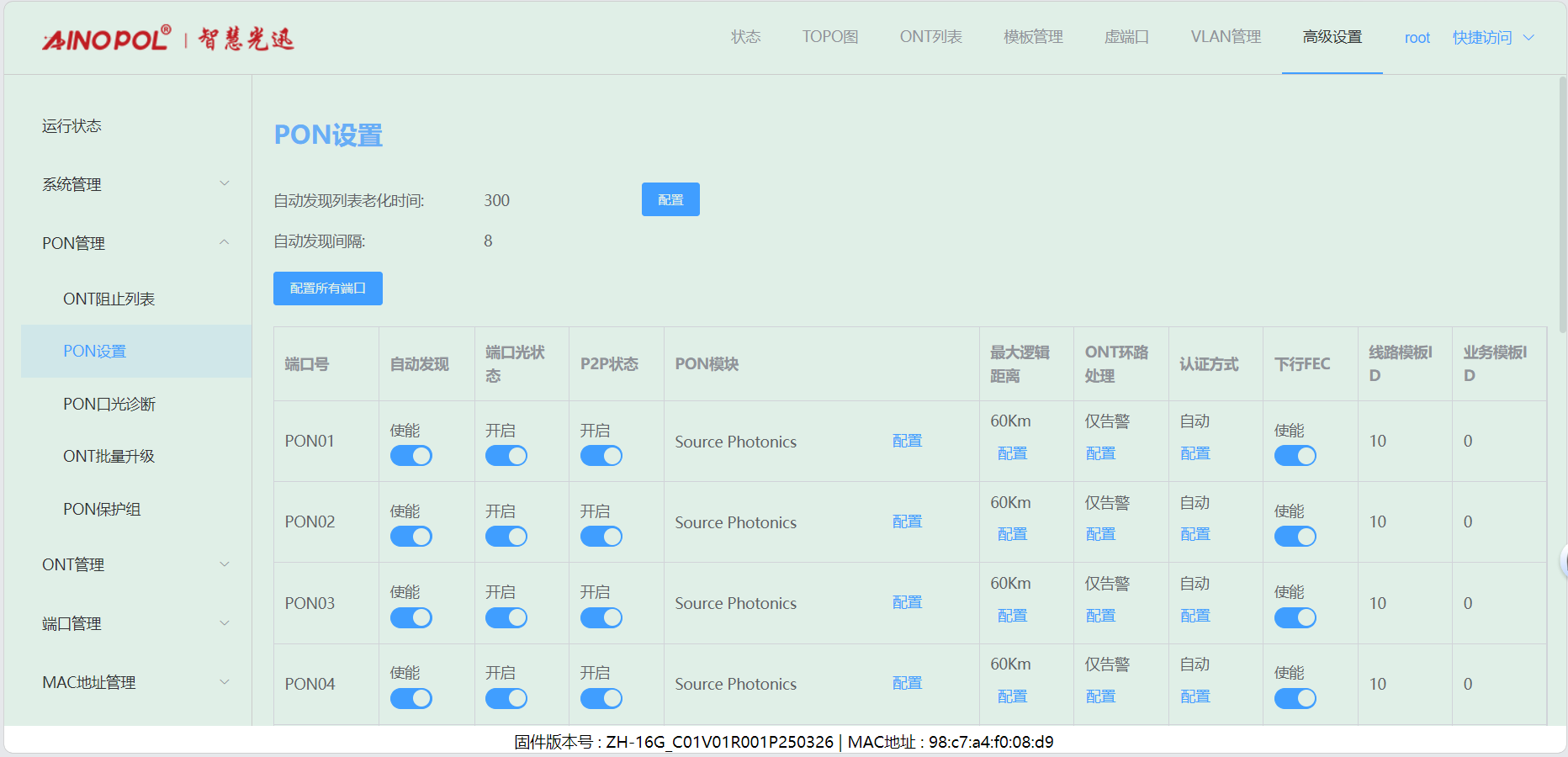Viewport: 1568px width, 757px height.
Task: Open 认证方式 配置 link for PON03
Action: [1195, 616]
